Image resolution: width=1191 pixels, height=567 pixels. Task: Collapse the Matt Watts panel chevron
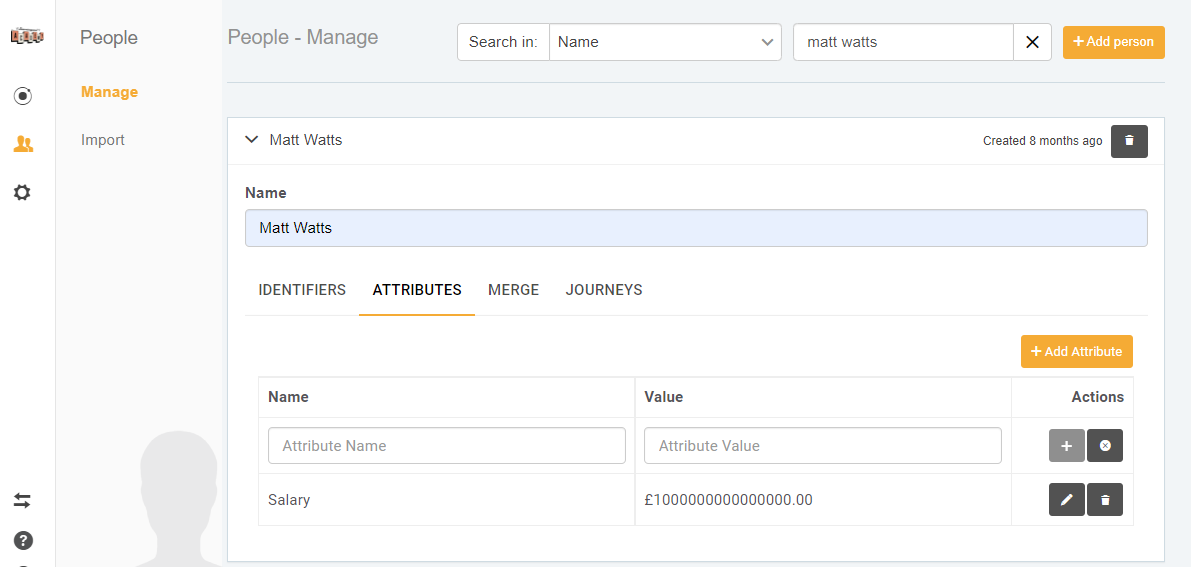click(252, 140)
